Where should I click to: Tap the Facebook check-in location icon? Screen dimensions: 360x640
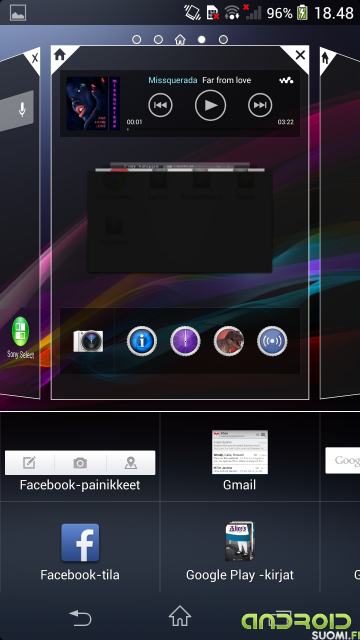click(x=131, y=463)
